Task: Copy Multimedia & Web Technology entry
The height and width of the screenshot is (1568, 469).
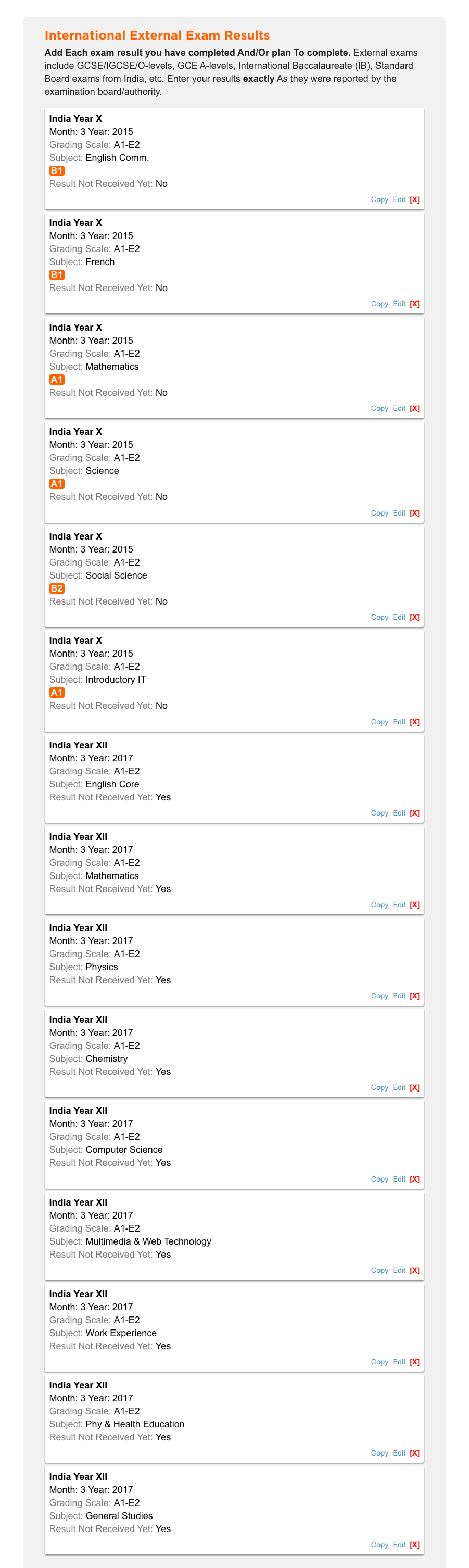Action: 379,1270
